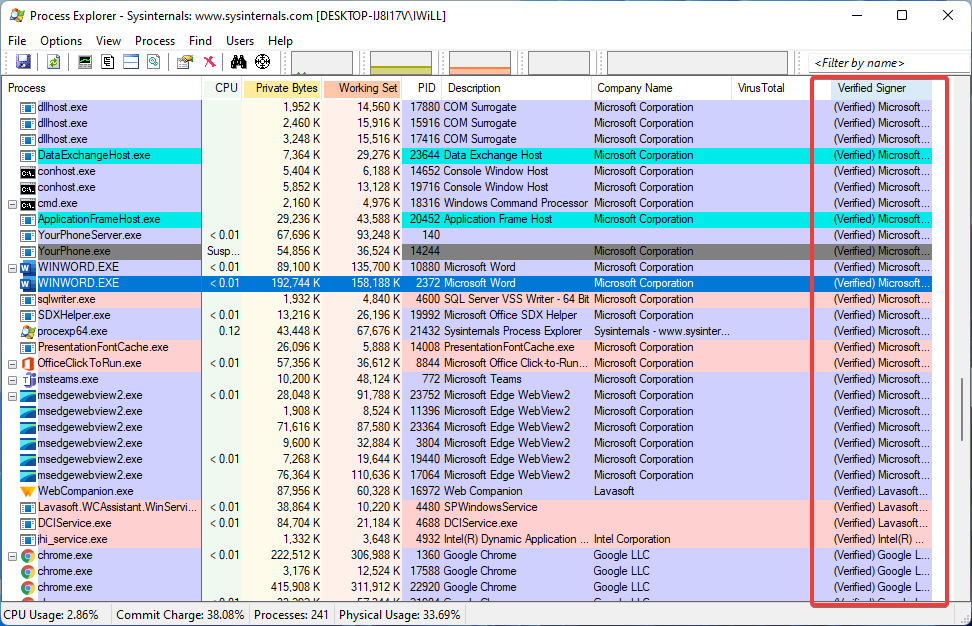This screenshot has height=626, width=972.
Task: Click the Physical Usage: 33.69% status entry
Action: [x=400, y=615]
